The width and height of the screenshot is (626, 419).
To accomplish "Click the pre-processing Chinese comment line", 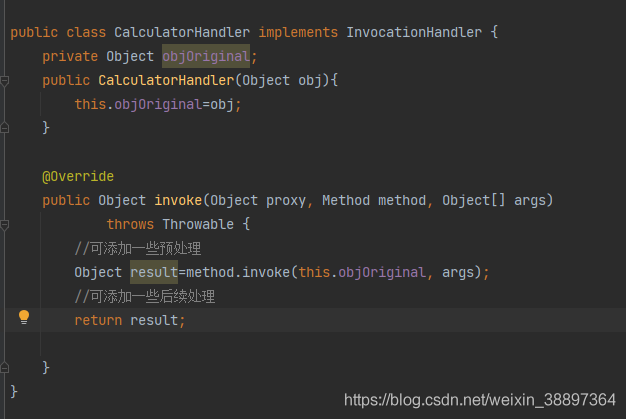I will coord(138,249).
